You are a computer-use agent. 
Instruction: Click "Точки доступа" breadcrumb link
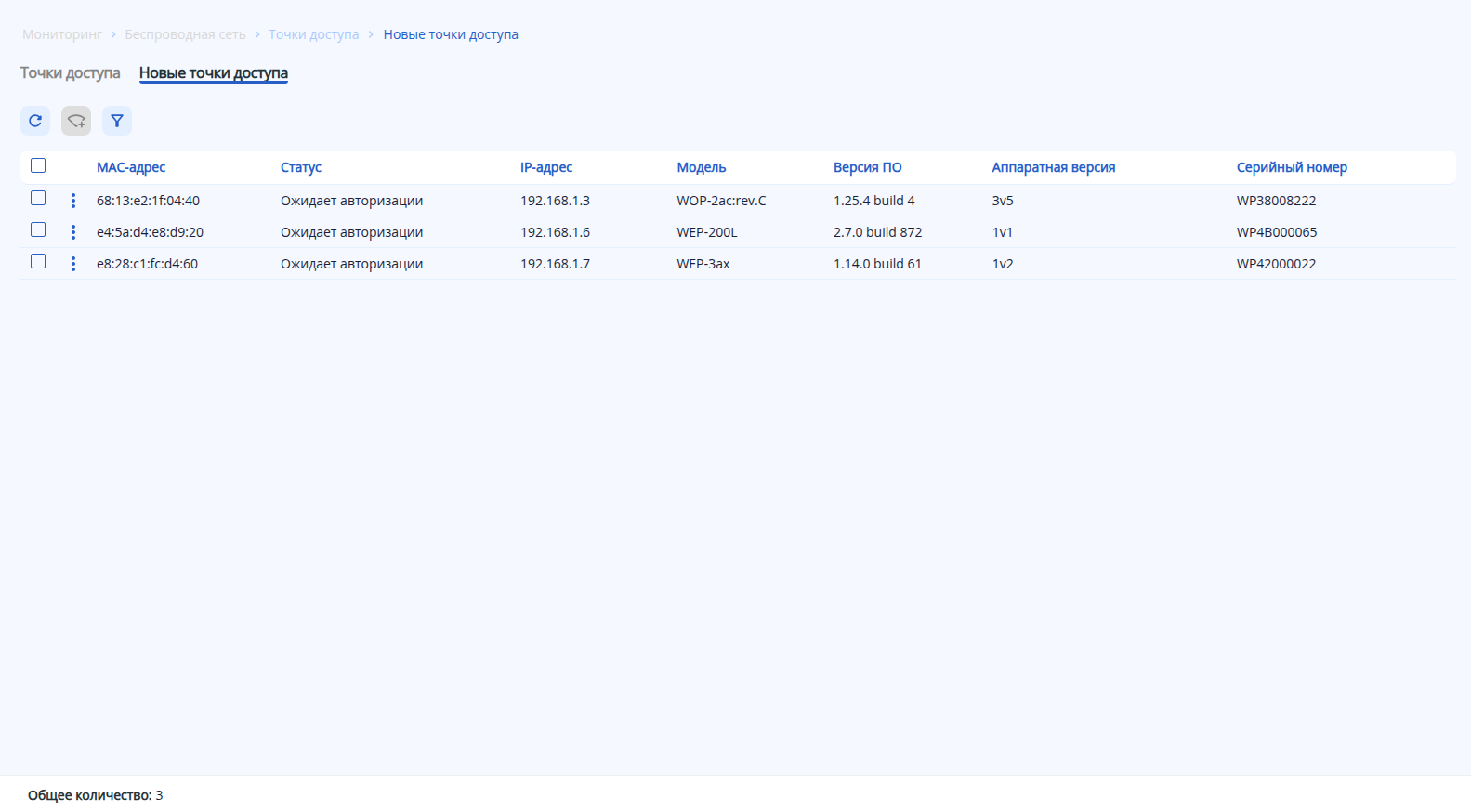point(313,34)
